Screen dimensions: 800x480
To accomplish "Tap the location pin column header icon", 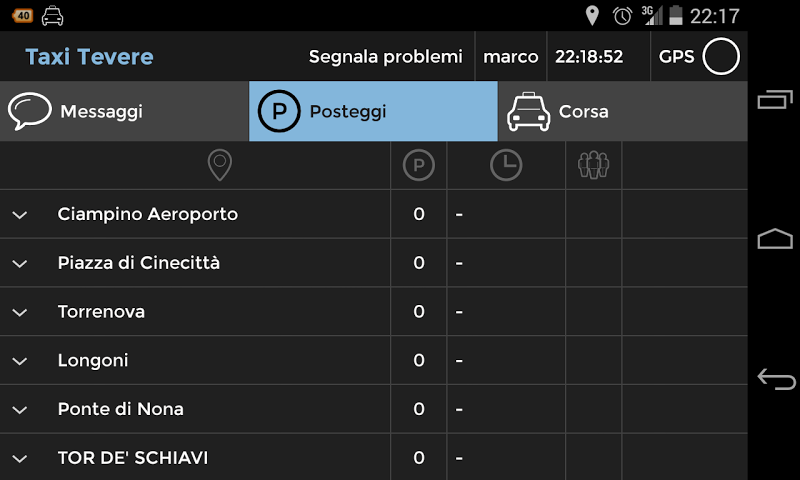I will point(219,165).
